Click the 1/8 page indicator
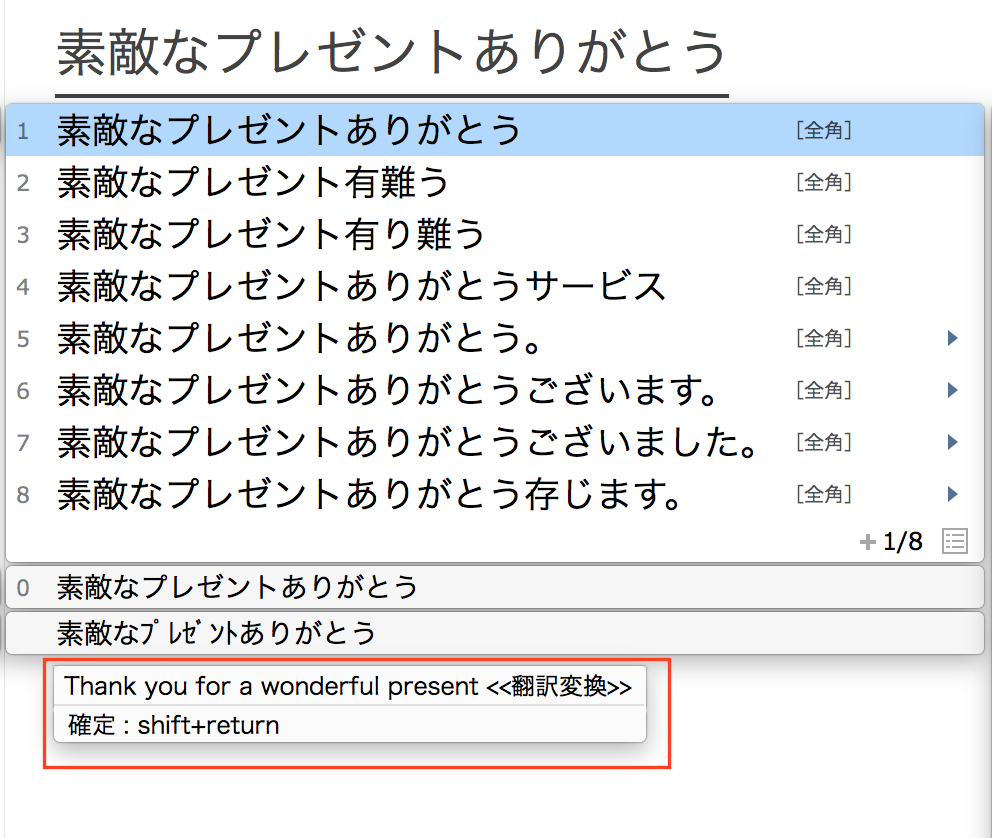 tap(903, 543)
